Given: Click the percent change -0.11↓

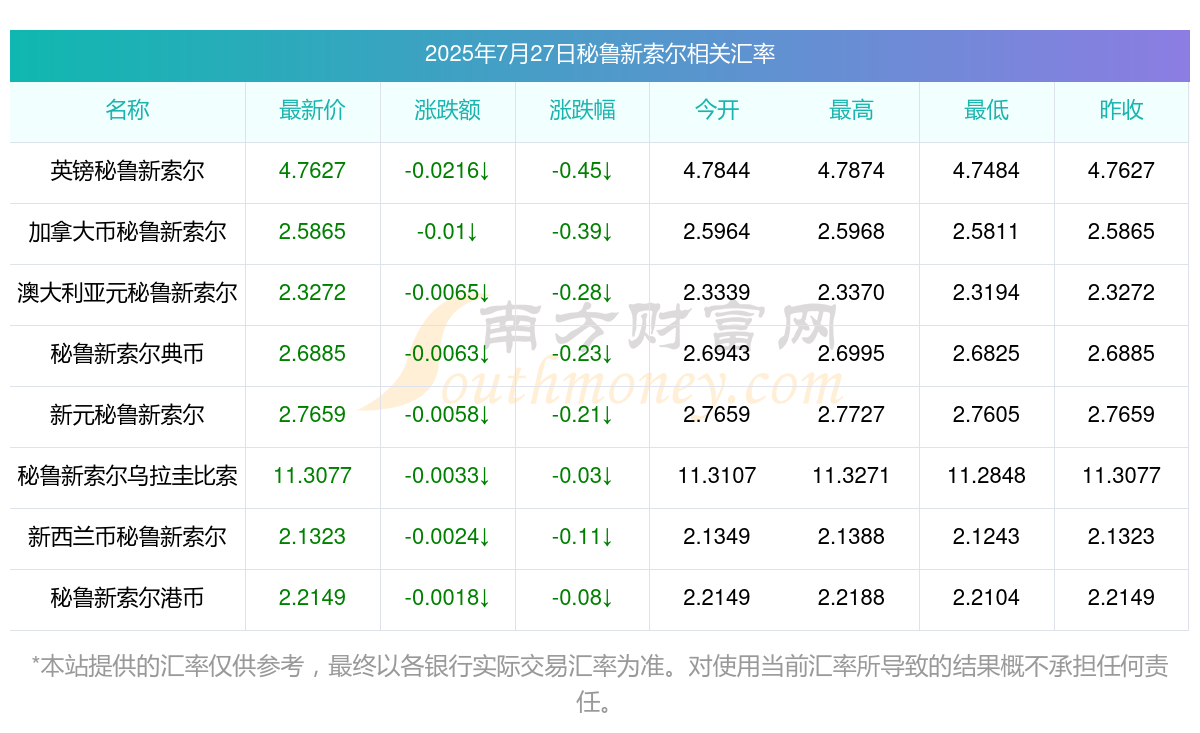Looking at the screenshot, I should (582, 537).
